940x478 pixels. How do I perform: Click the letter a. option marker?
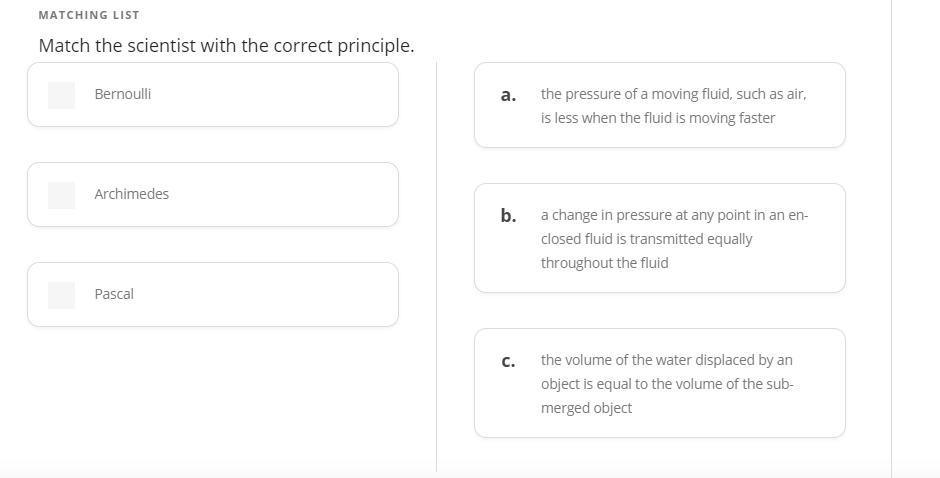(x=508, y=95)
